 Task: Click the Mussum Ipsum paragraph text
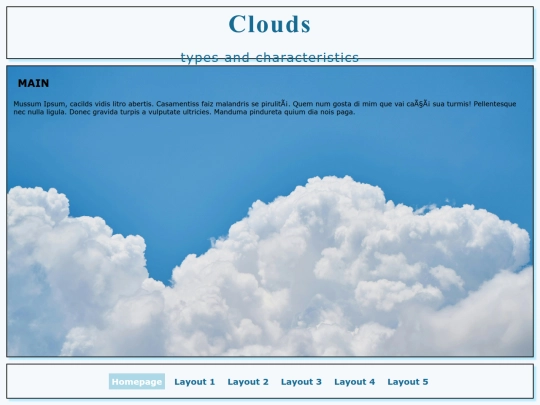click(x=265, y=108)
